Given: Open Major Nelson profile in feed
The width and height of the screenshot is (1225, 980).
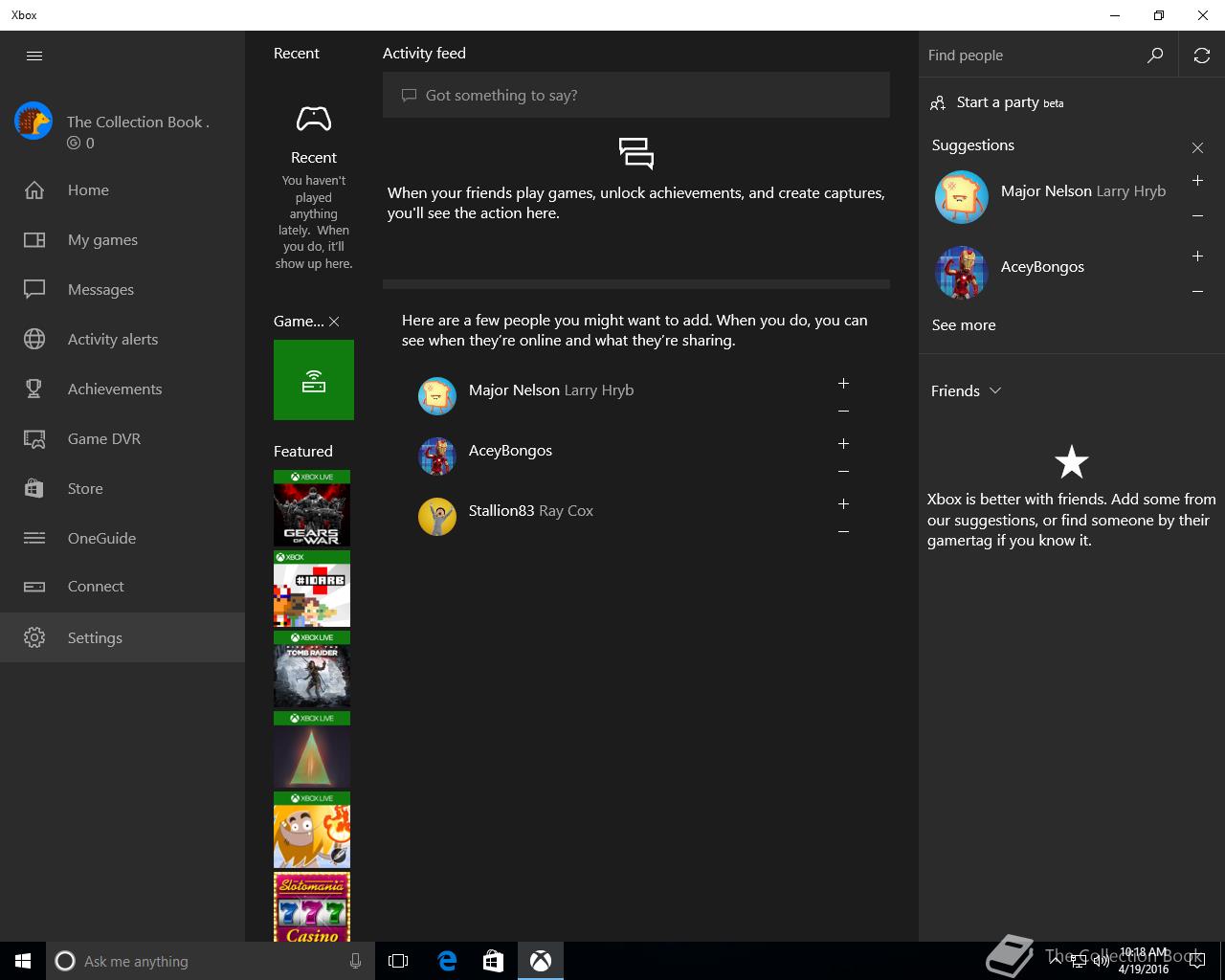Looking at the screenshot, I should [551, 390].
